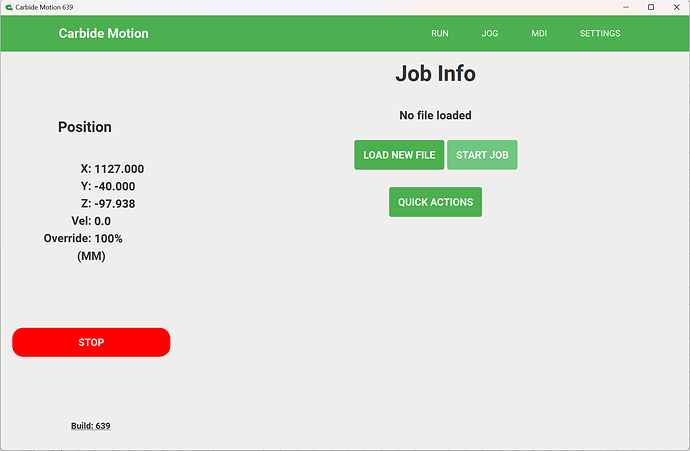Click the Override: 100% readout
This screenshot has width=690, height=451.
(x=83, y=238)
